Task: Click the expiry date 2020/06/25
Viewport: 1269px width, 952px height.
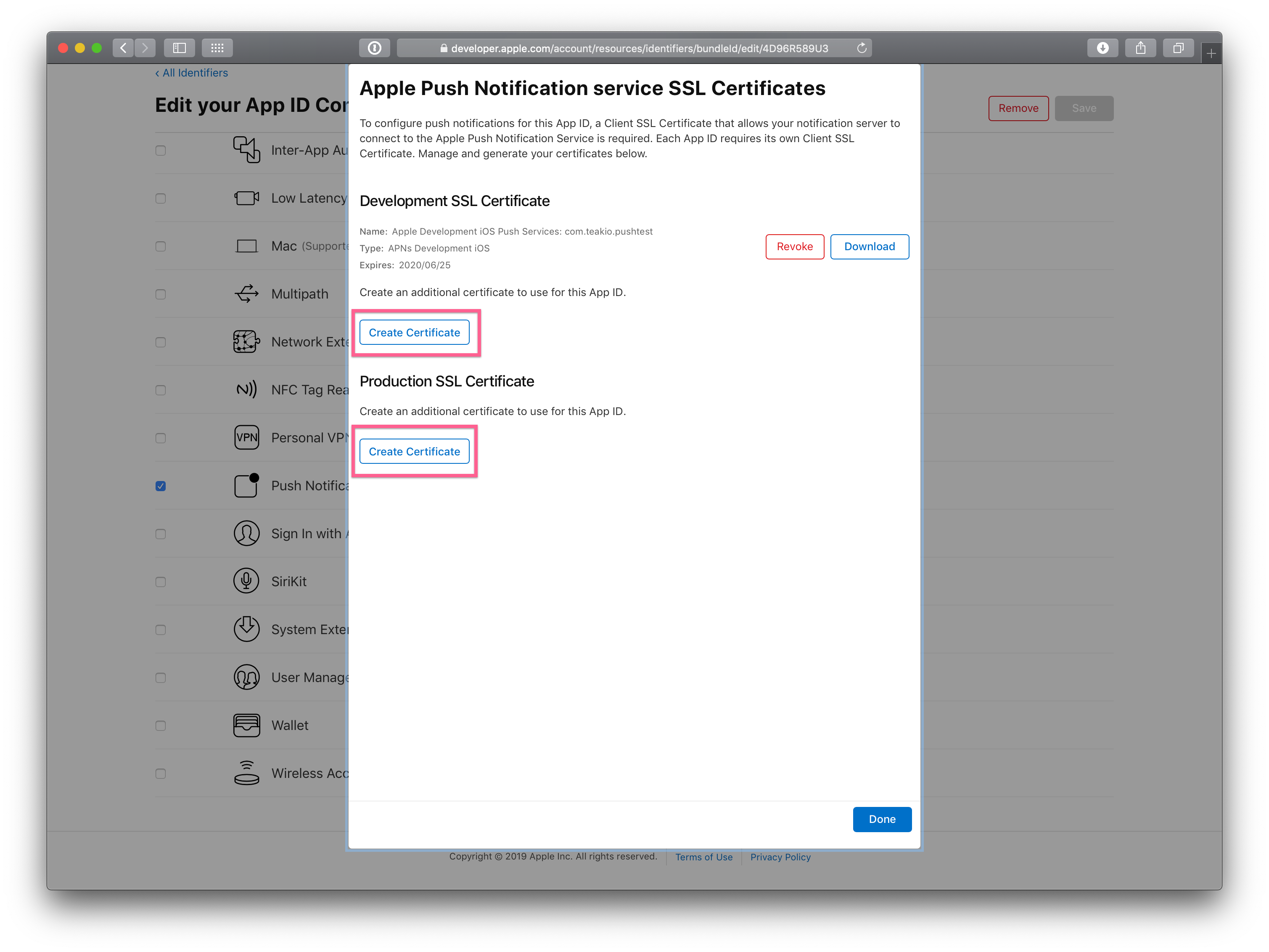Action: tap(425, 265)
